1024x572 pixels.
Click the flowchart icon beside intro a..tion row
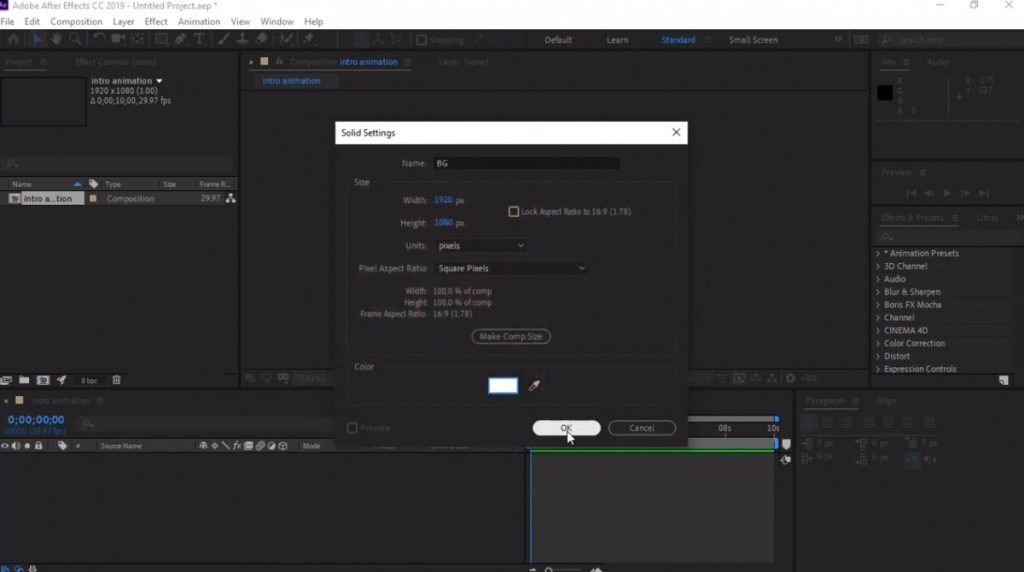(231, 199)
